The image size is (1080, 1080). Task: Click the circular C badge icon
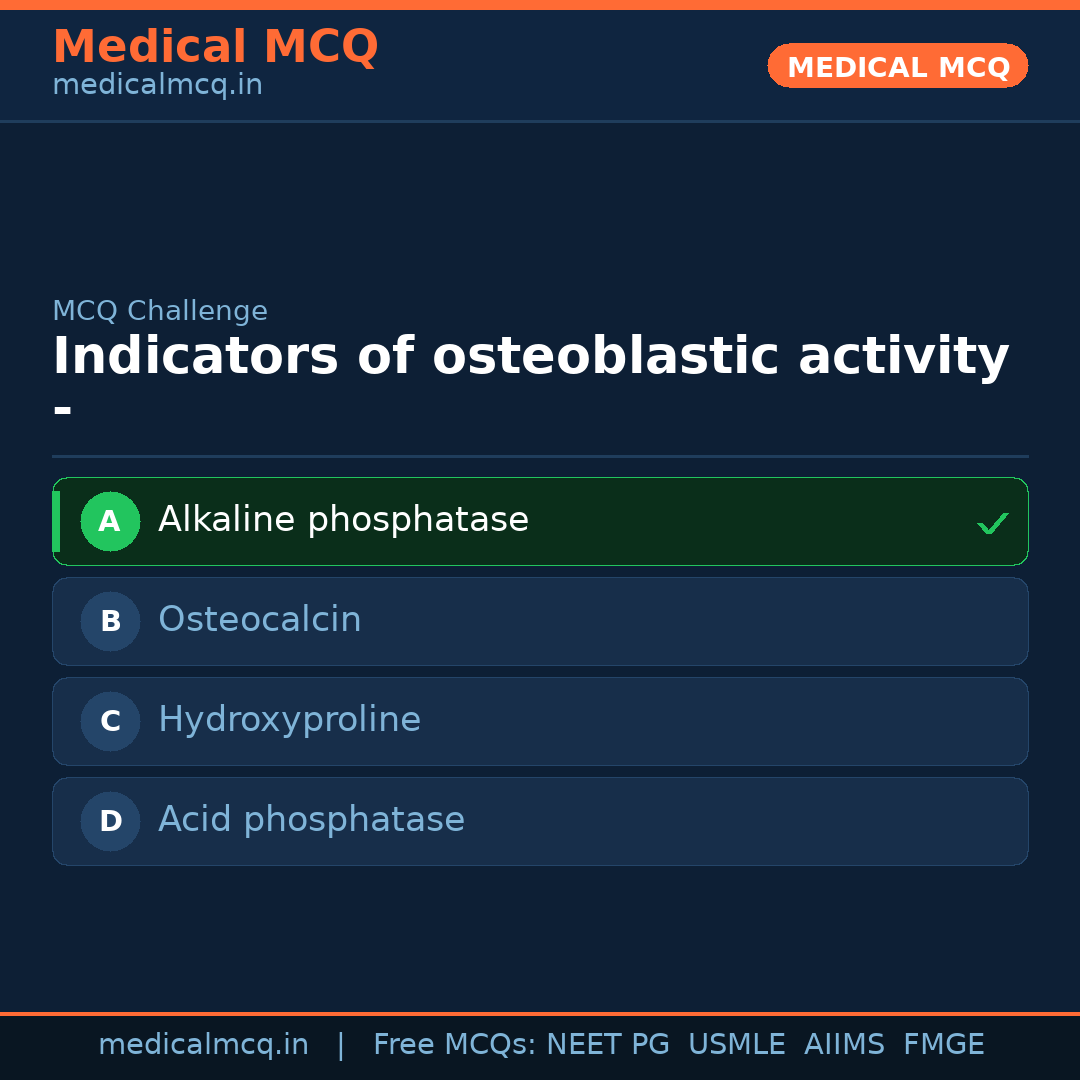[x=110, y=721]
